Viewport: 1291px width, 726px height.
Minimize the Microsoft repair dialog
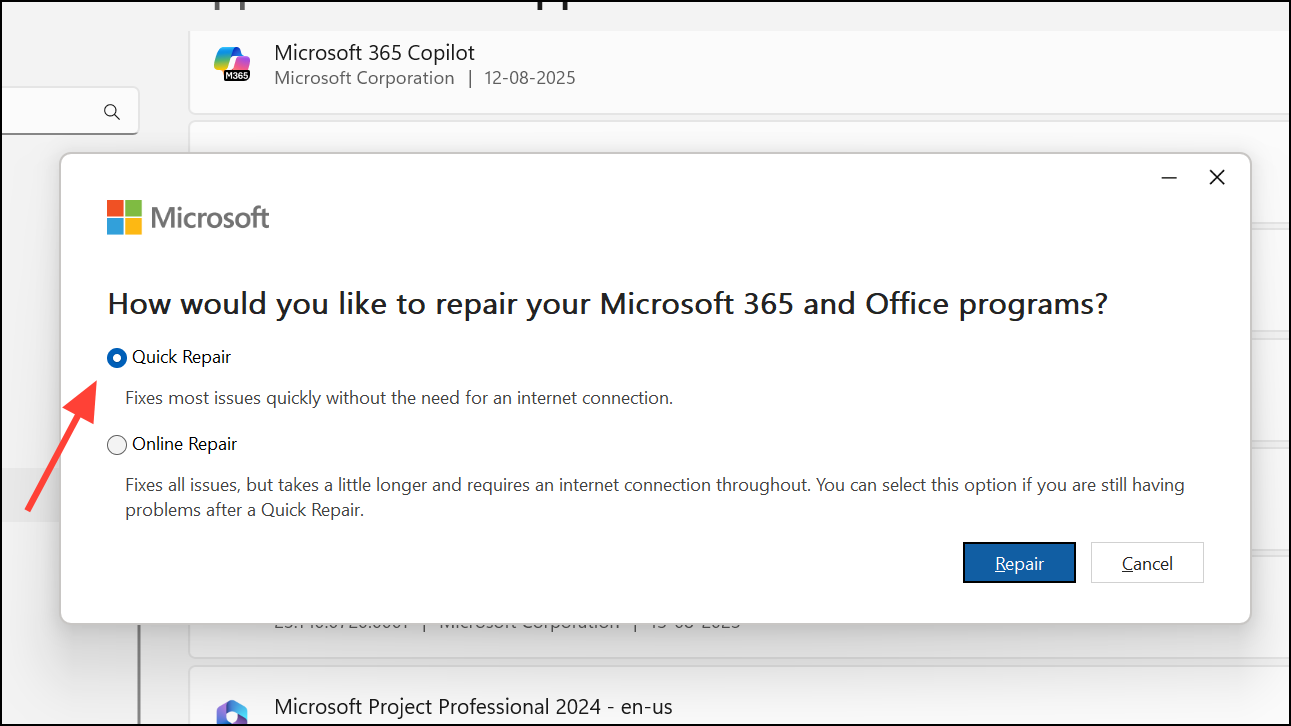(1168, 178)
